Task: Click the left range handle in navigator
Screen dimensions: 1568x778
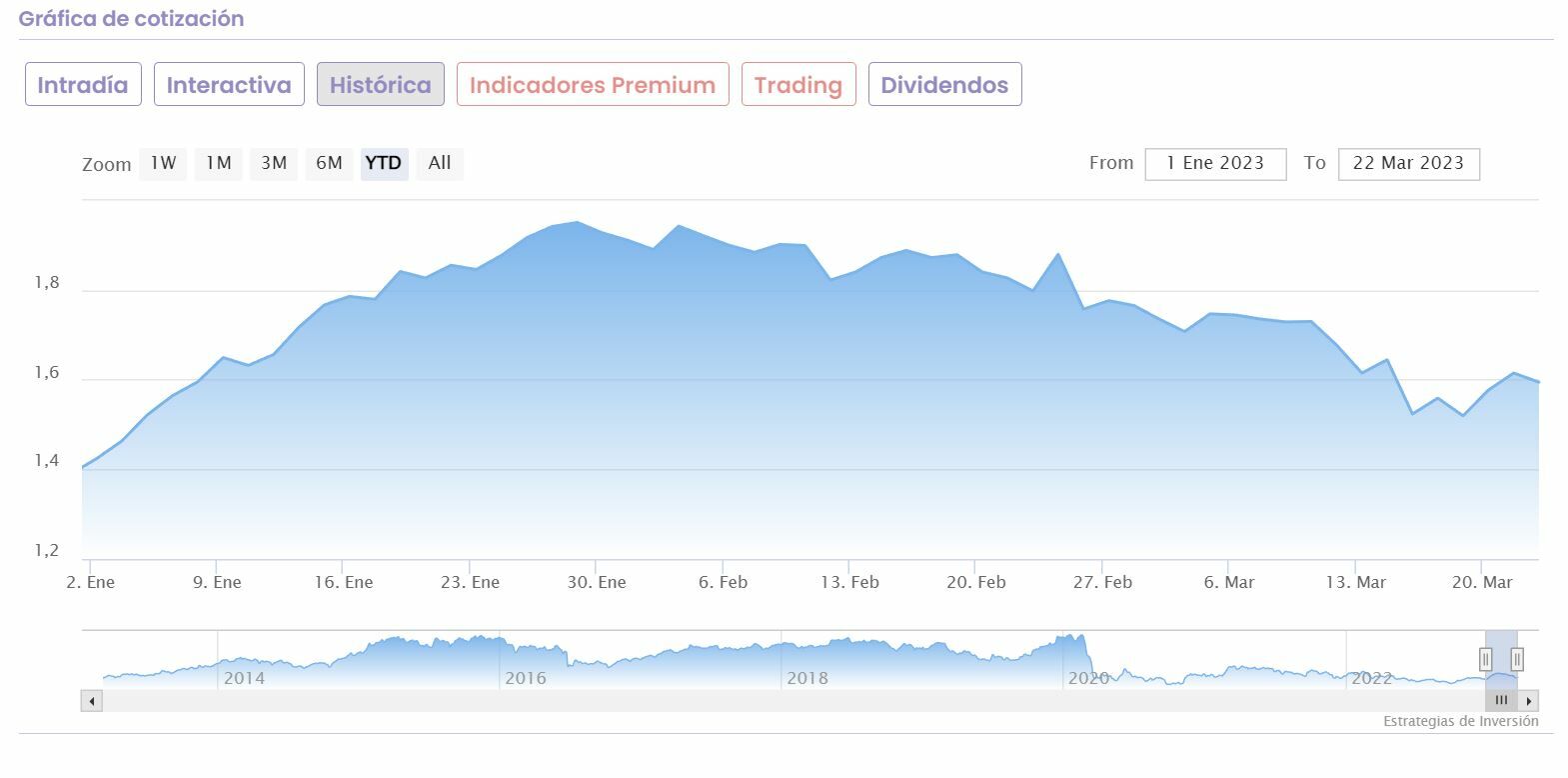Action: click(1486, 659)
